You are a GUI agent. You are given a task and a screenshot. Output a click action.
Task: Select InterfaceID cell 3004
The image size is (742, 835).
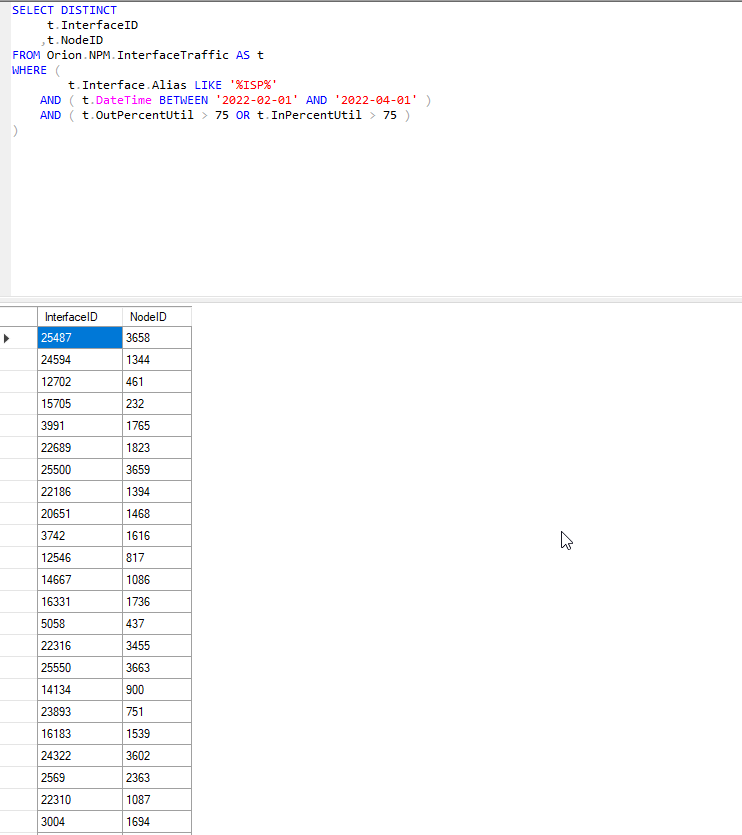pos(80,822)
